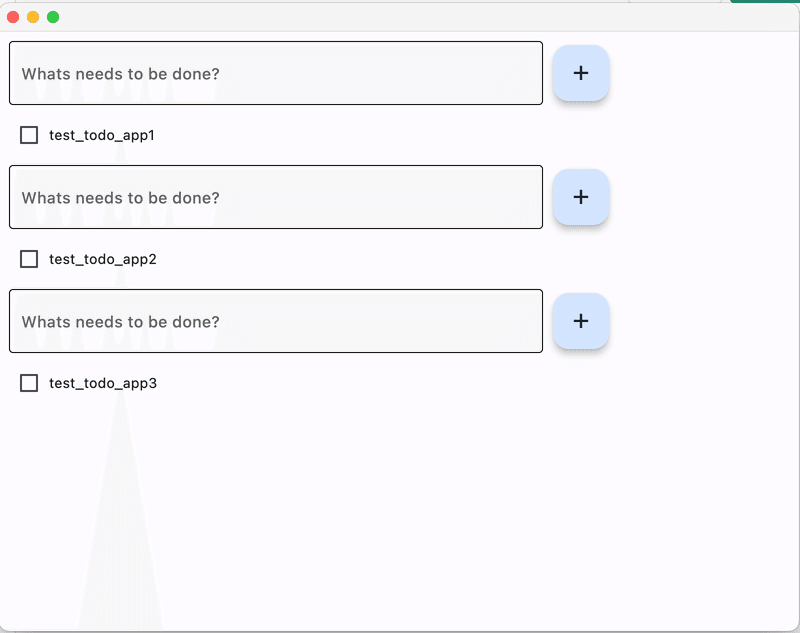Tick the checkbox for test_todo_app2
This screenshot has height=633, width=800.
tap(29, 259)
